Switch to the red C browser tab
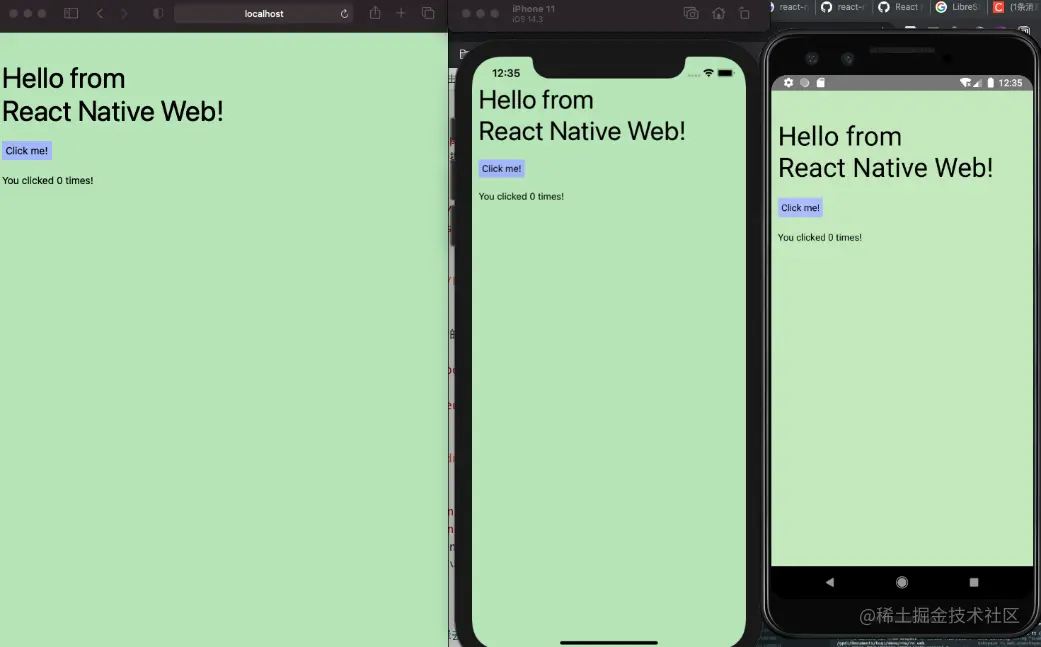The width and height of the screenshot is (1041, 647). pyautogui.click(x=1014, y=7)
